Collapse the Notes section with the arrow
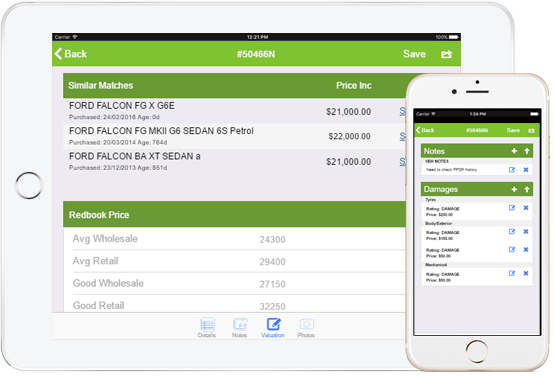Screen dimensions: 555x376 point(527,151)
